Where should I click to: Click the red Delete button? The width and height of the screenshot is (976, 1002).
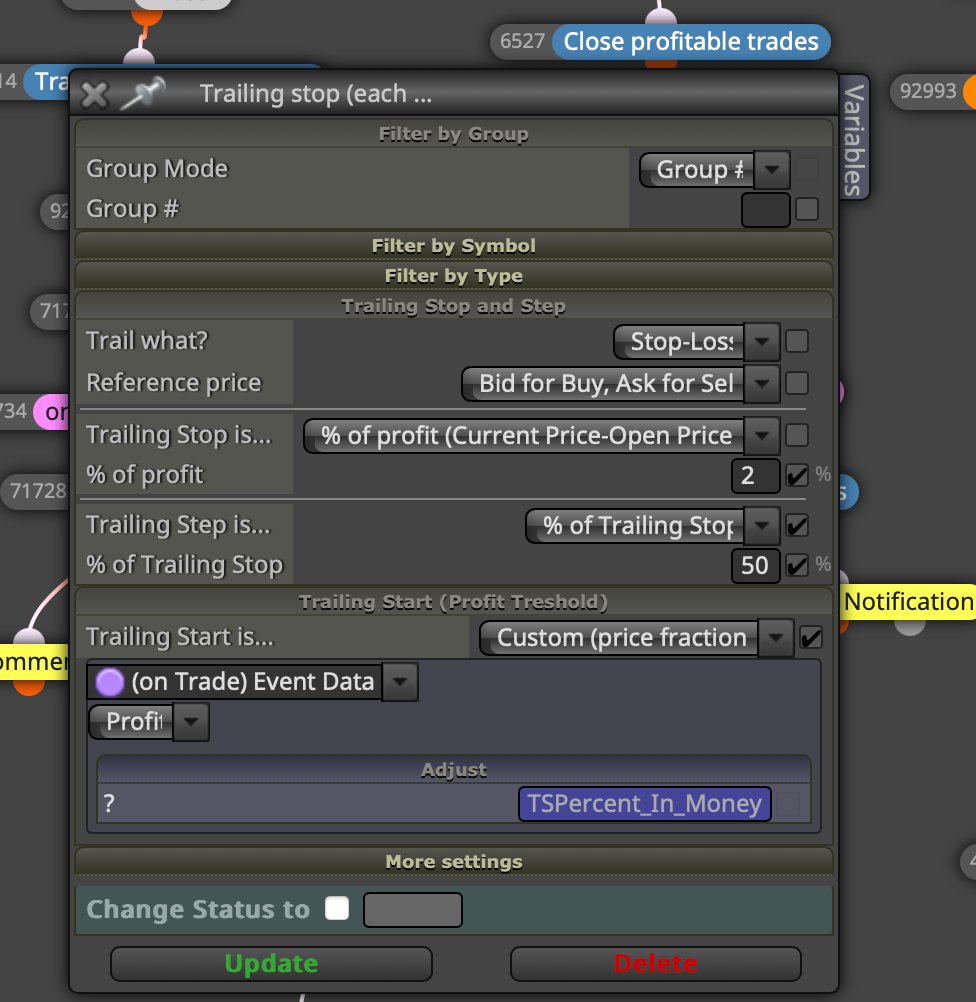tap(655, 964)
